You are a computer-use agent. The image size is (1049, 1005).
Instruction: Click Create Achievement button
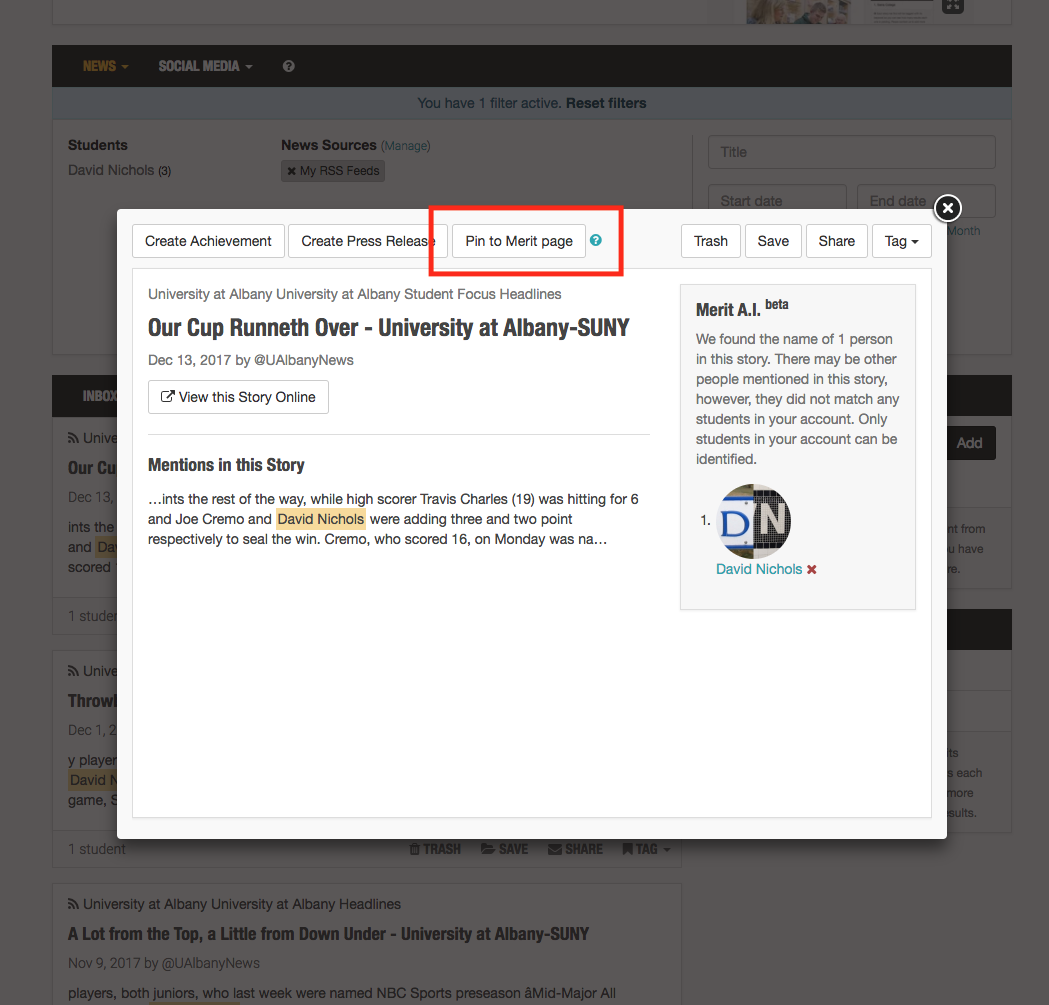click(x=208, y=241)
